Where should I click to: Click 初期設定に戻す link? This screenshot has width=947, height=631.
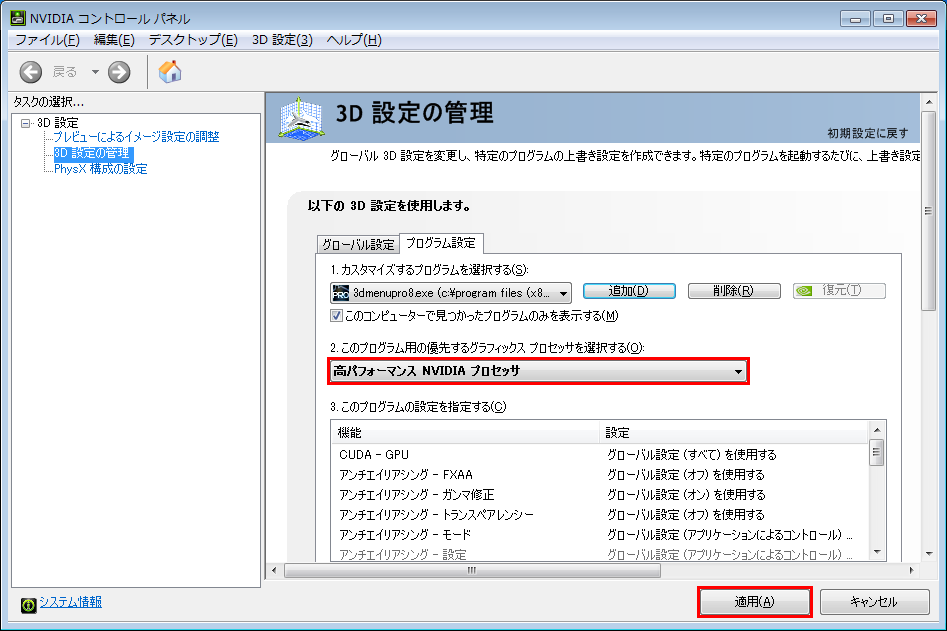(x=867, y=133)
